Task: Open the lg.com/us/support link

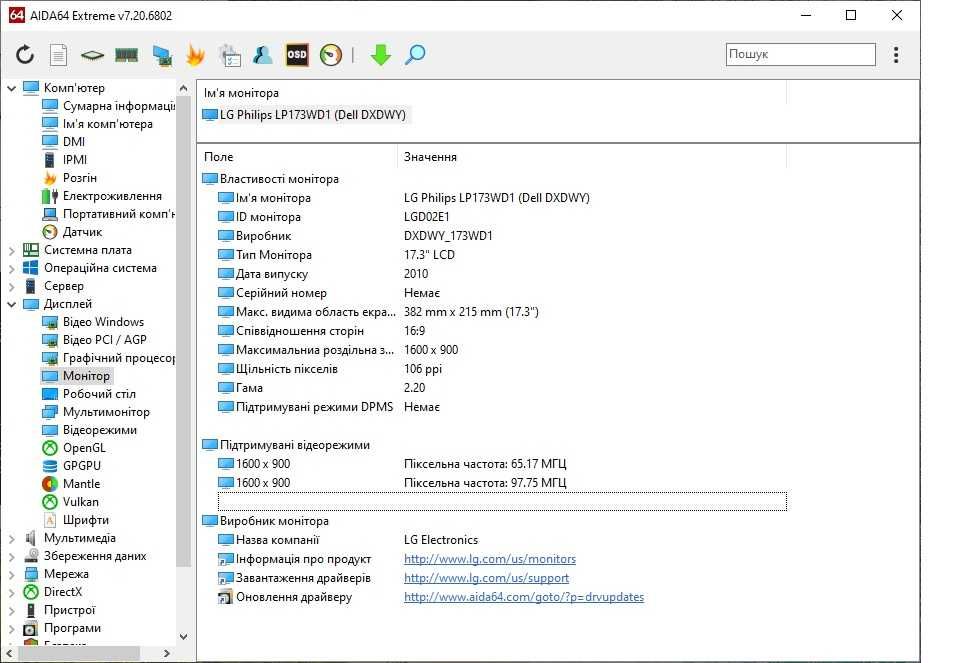Action: 486,578
